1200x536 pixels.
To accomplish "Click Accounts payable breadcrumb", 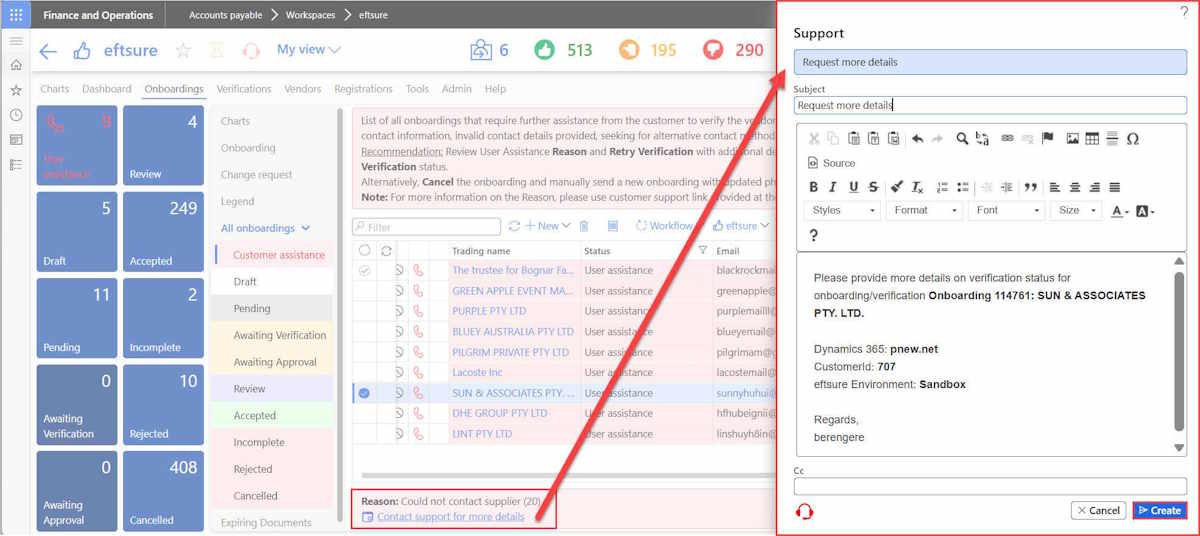I will (x=227, y=15).
